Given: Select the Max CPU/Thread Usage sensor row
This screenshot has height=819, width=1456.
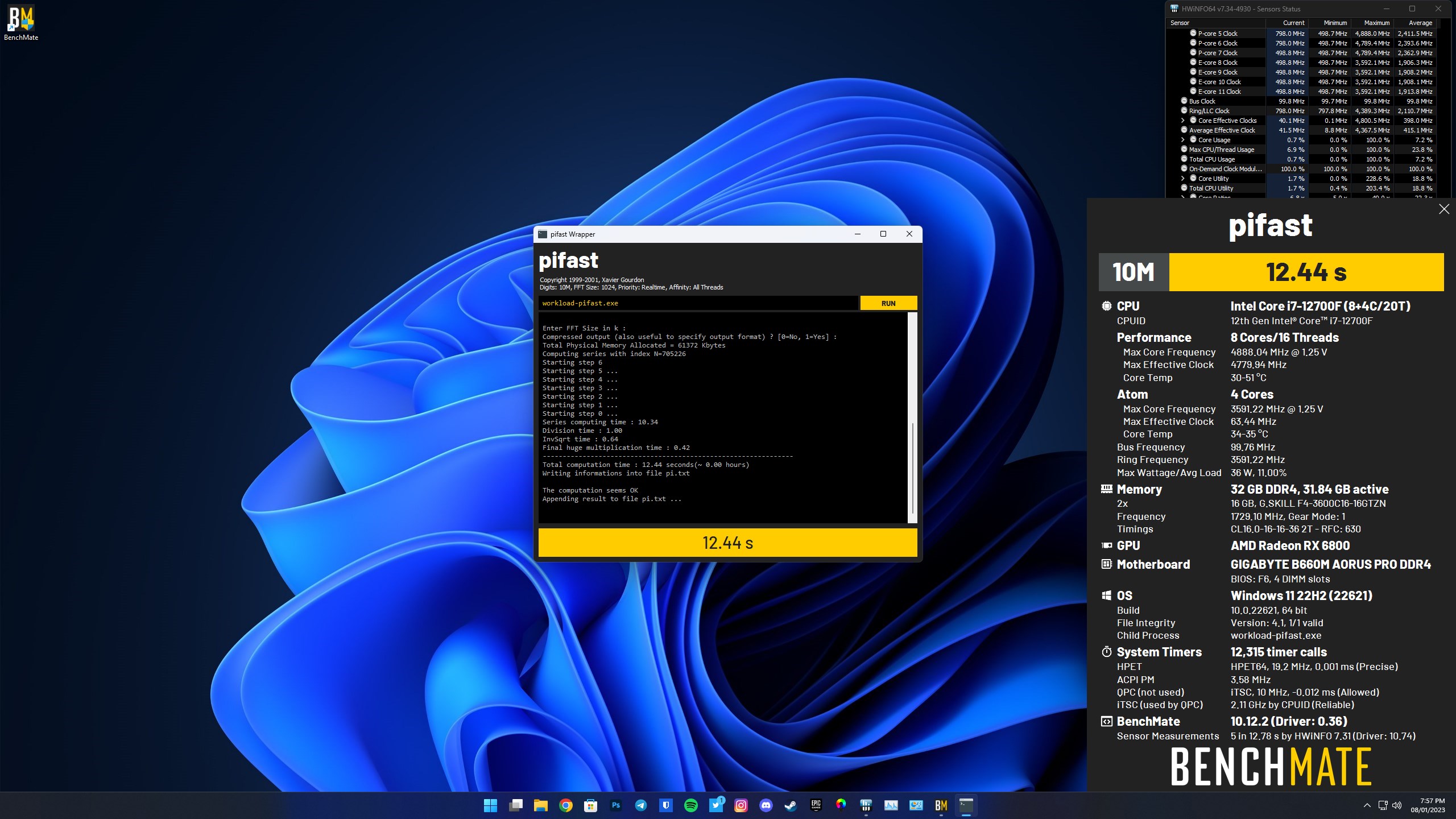Looking at the screenshot, I should [x=1301, y=150].
